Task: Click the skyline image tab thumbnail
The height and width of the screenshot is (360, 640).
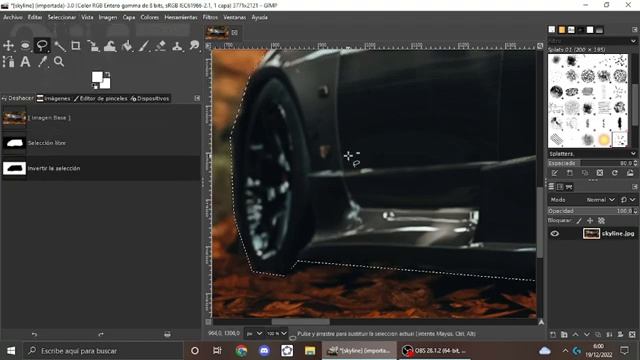Action: pyautogui.click(x=217, y=32)
